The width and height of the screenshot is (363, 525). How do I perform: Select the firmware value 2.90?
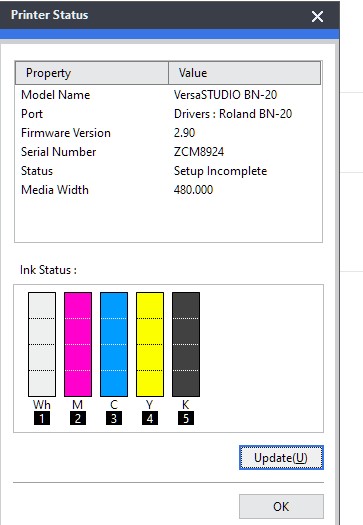(184, 133)
